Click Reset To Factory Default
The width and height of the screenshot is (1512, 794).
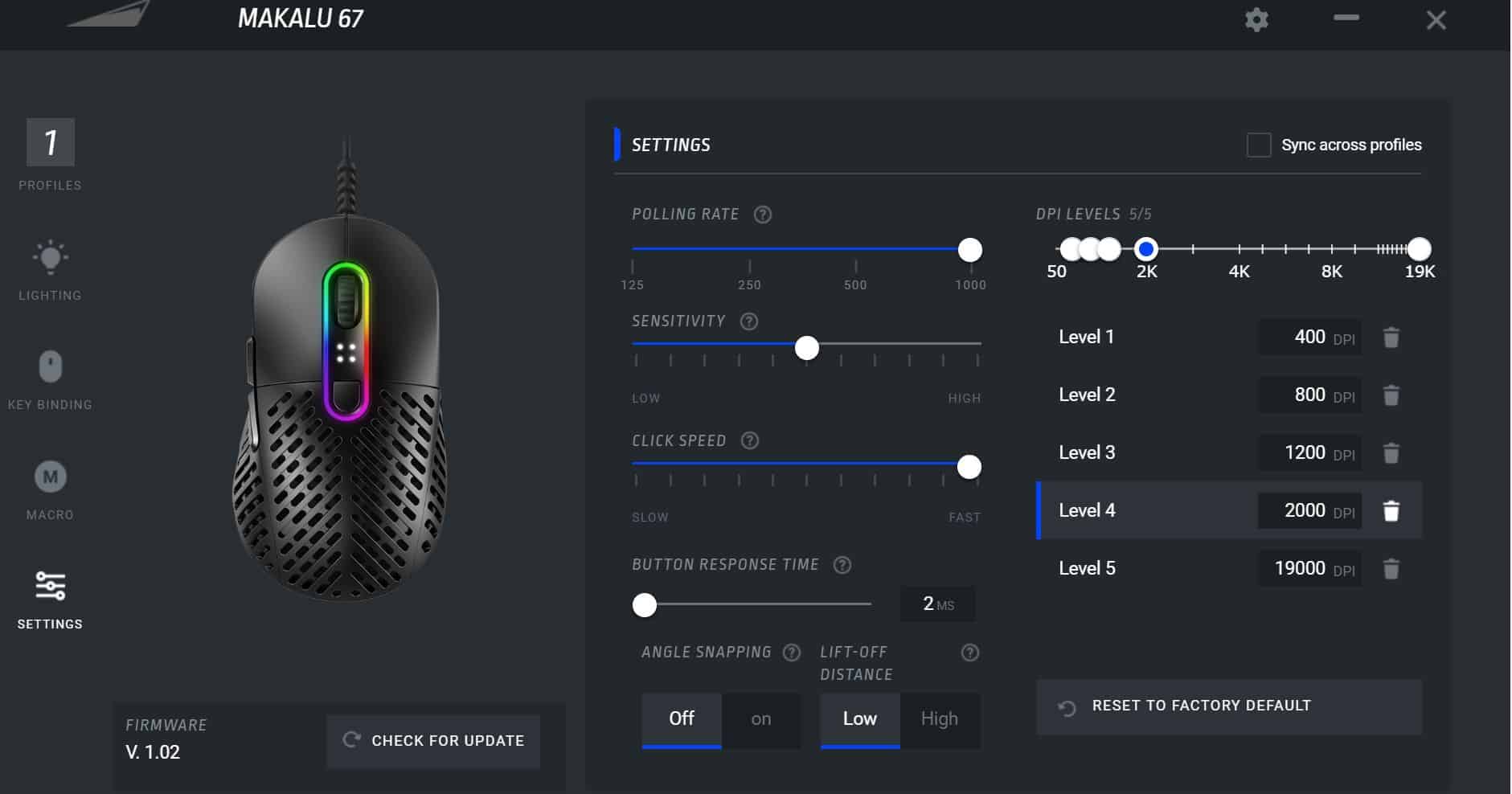point(1229,706)
